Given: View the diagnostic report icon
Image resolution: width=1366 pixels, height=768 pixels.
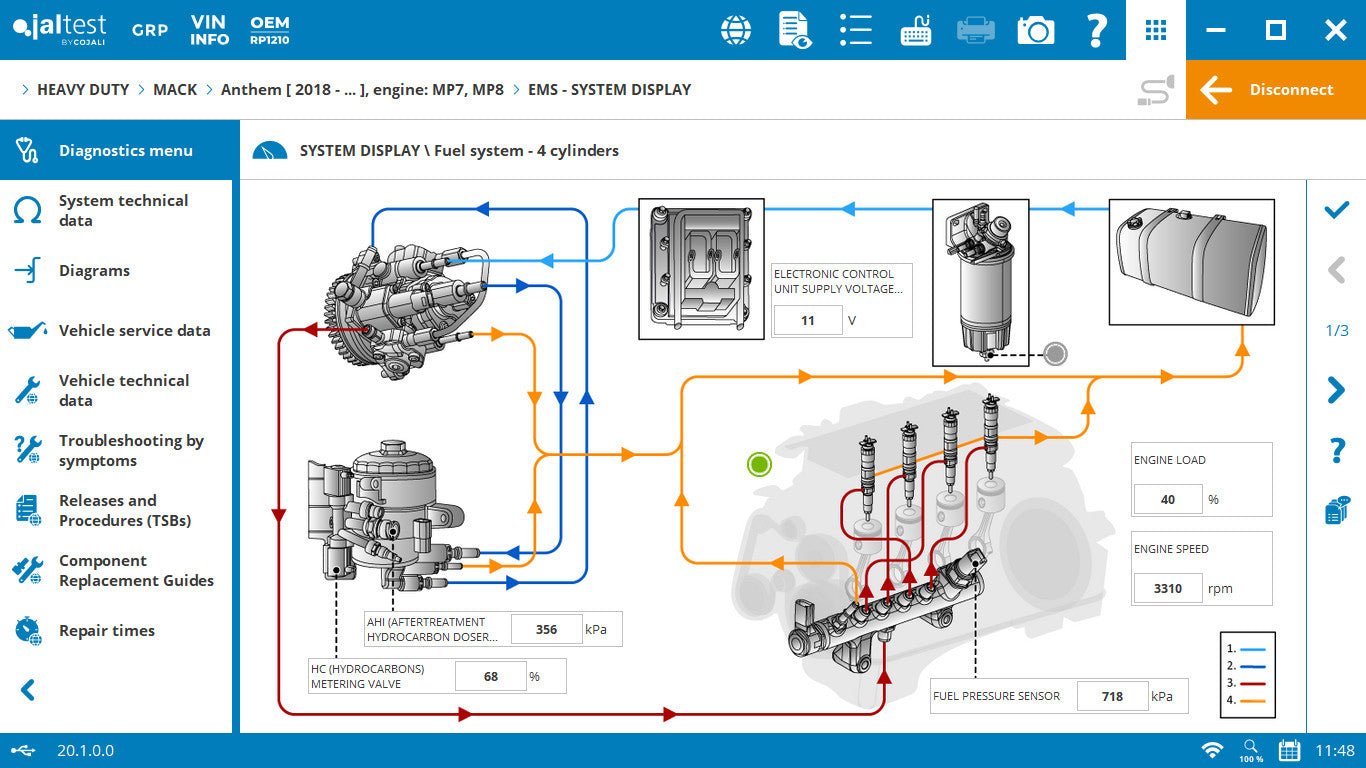Looking at the screenshot, I should [796, 29].
